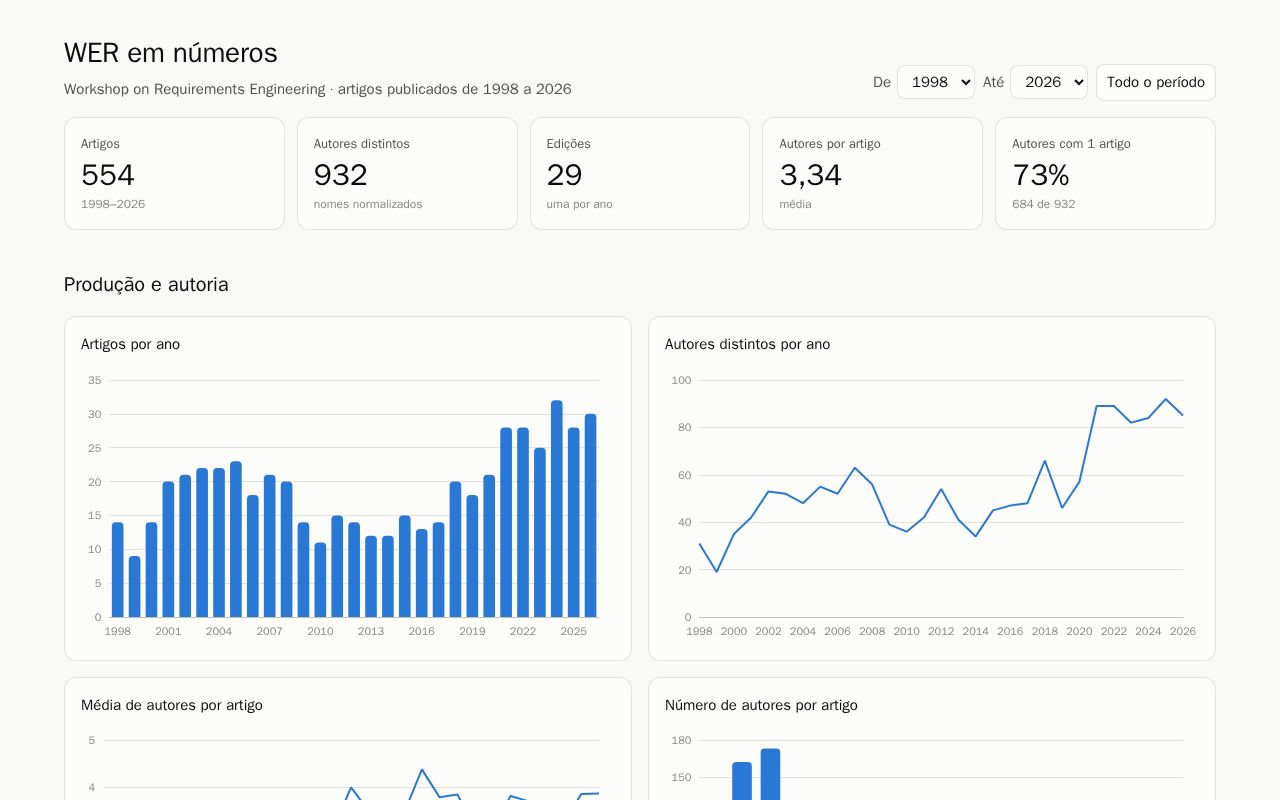
Task: Open the "Até" end year dropdown
Action: pos(1048,82)
